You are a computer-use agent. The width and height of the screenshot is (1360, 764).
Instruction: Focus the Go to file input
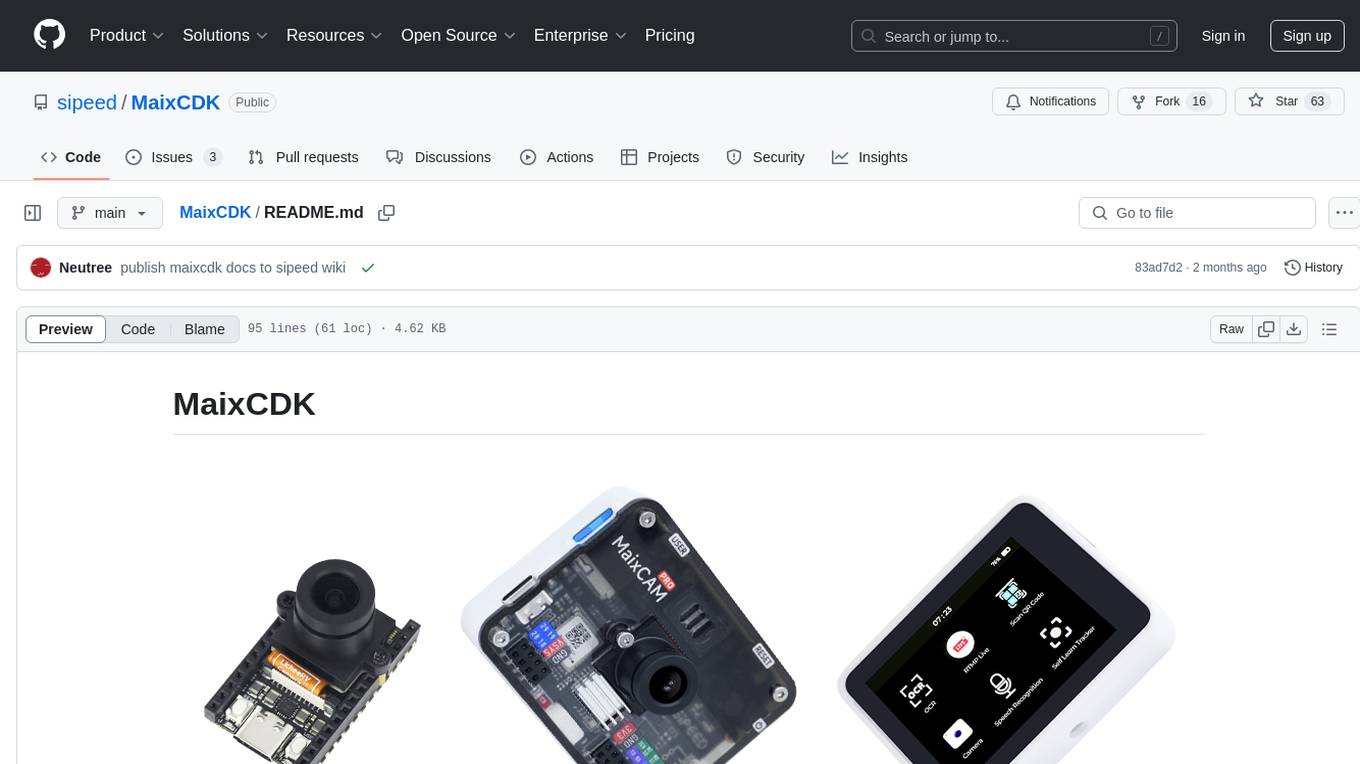(x=1197, y=213)
